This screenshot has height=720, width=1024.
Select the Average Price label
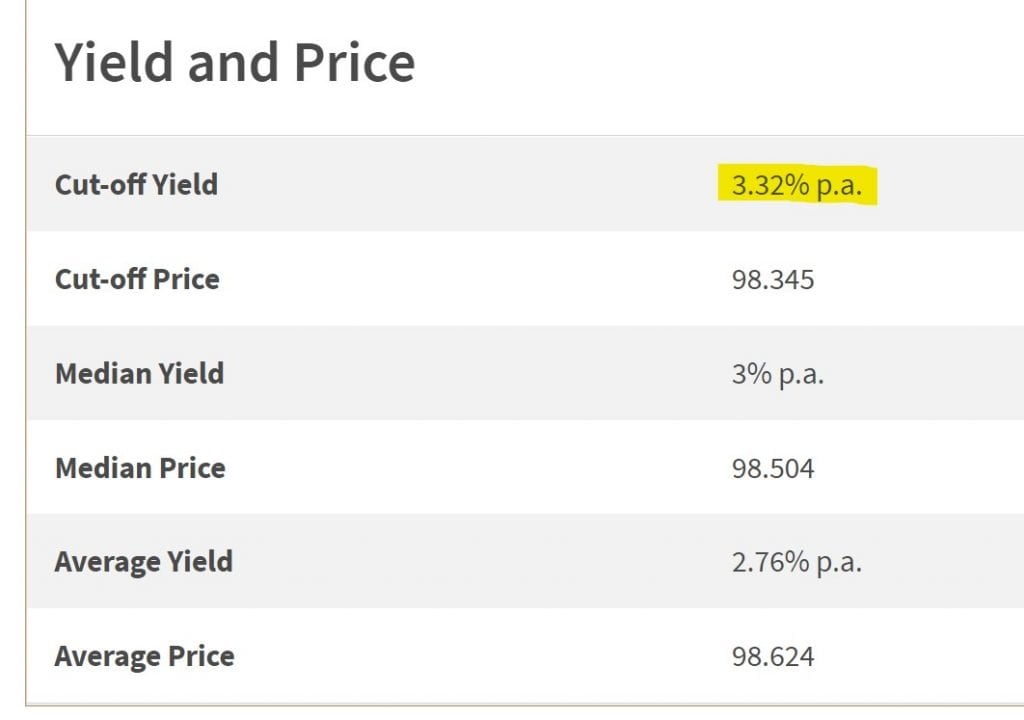pyautogui.click(x=144, y=657)
